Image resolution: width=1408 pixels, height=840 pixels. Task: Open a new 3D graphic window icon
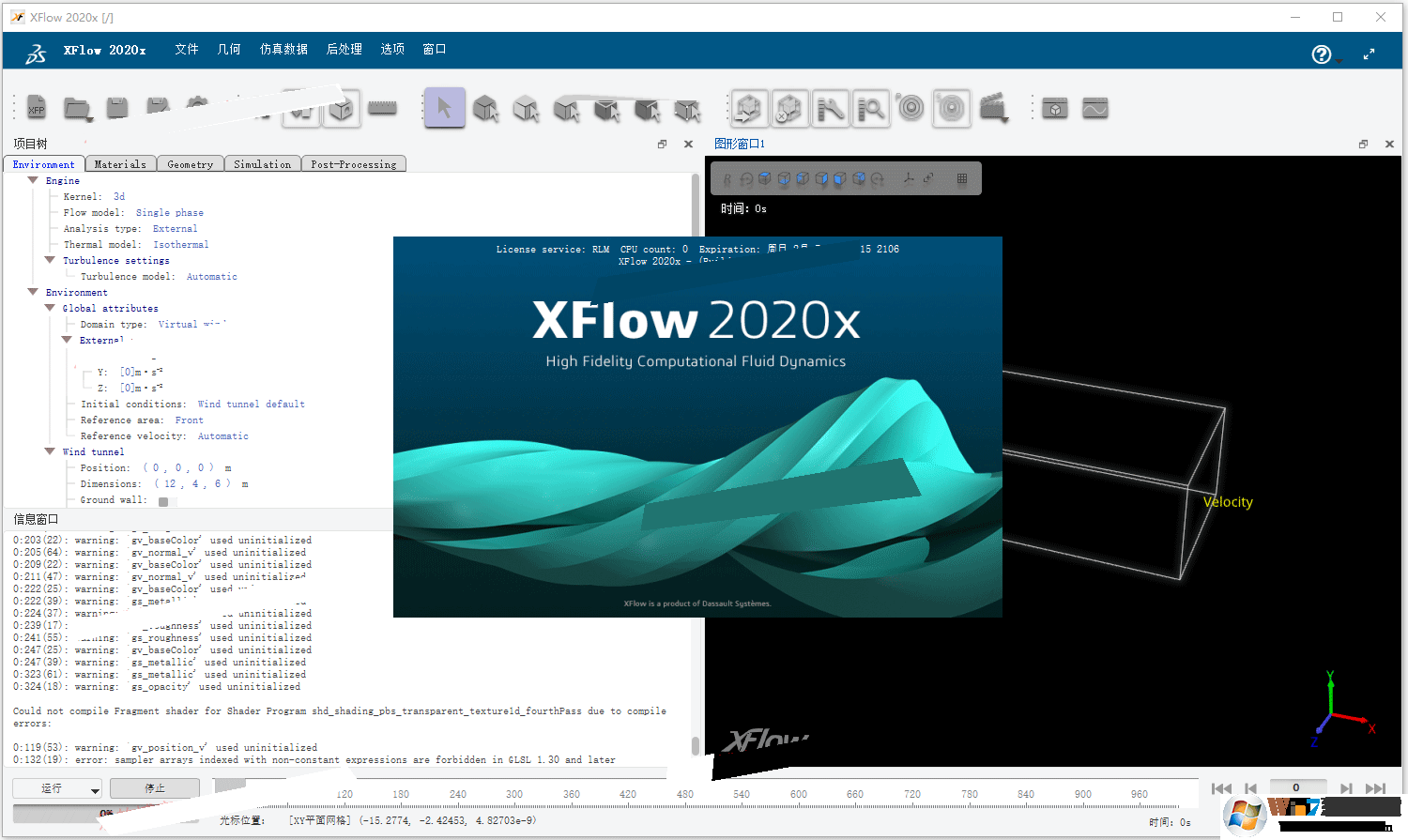pos(1055,109)
